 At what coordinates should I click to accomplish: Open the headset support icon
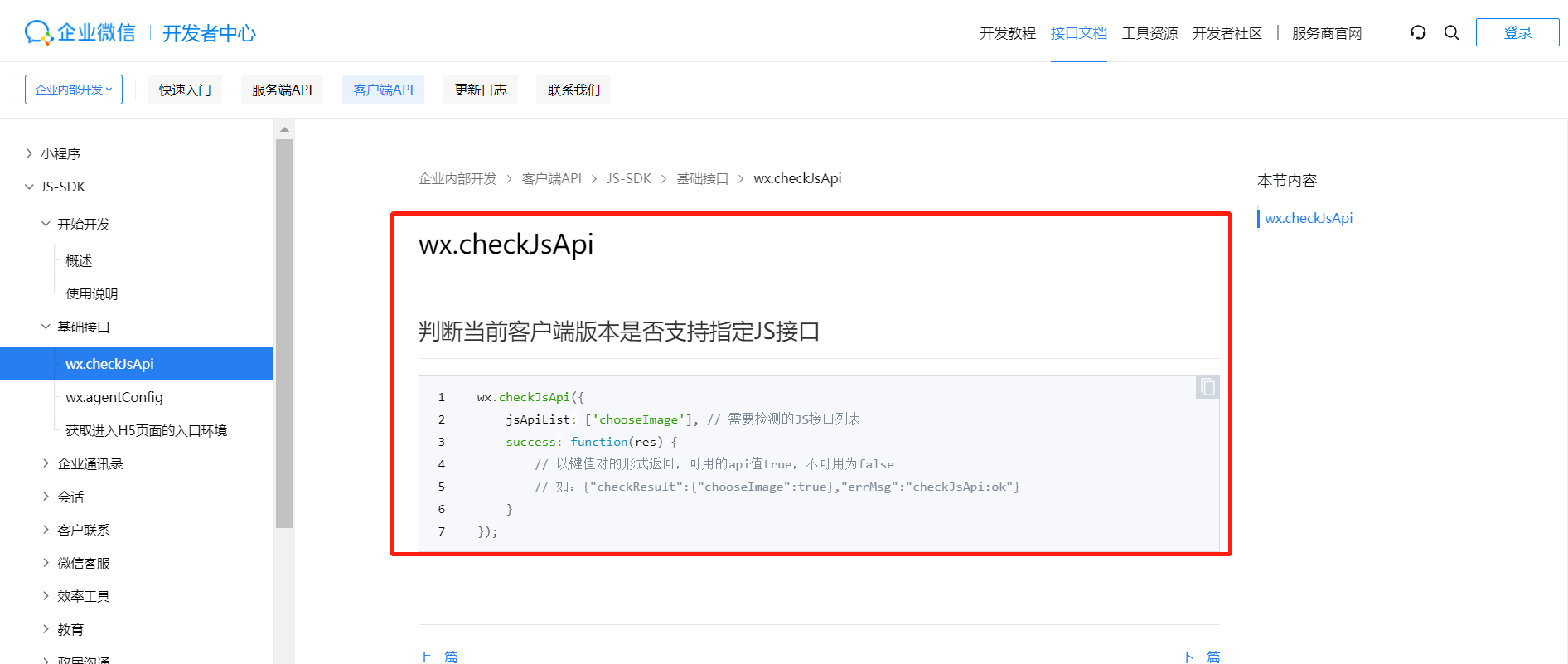[1418, 32]
